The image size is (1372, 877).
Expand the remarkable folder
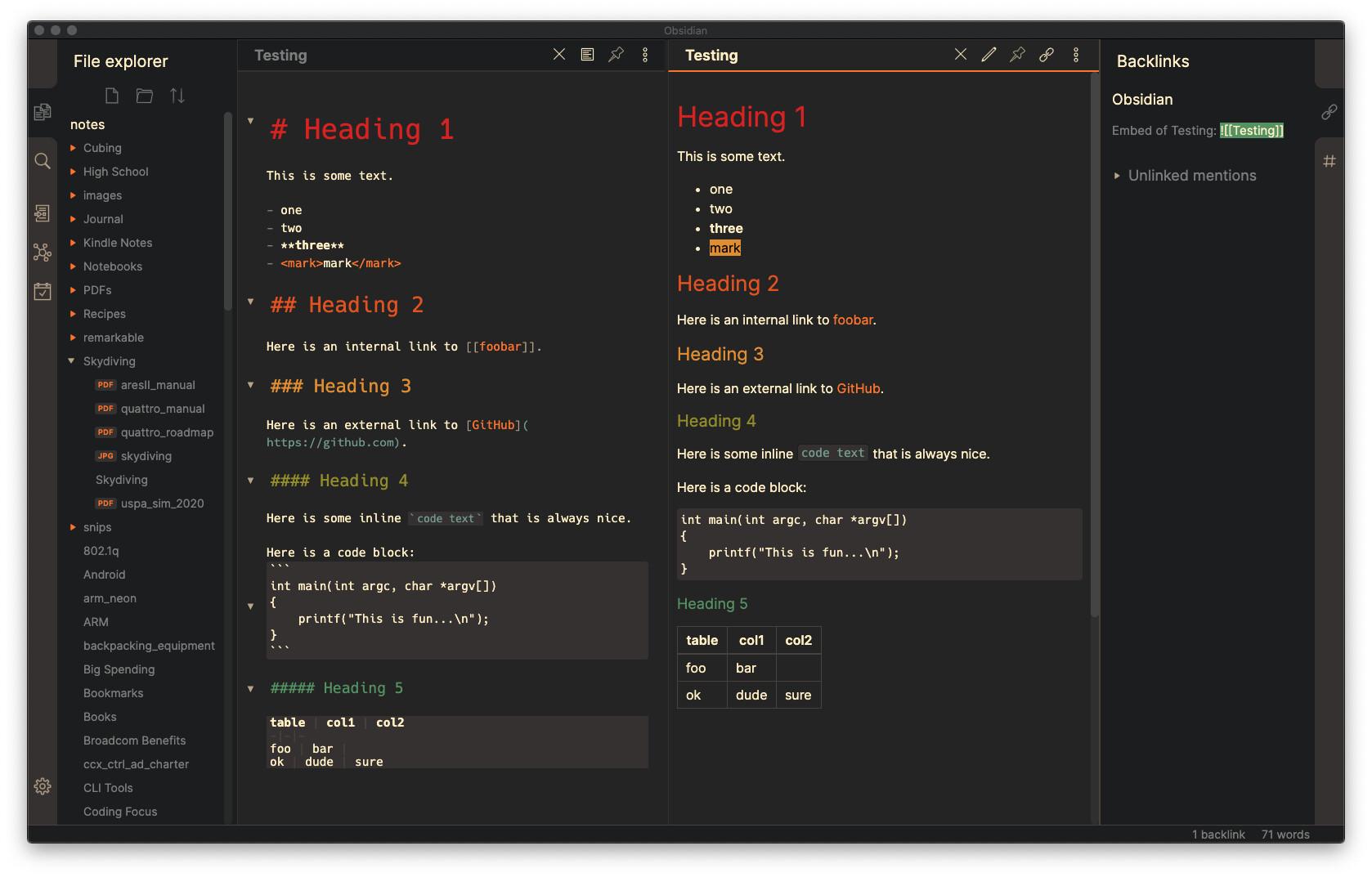tap(74, 338)
